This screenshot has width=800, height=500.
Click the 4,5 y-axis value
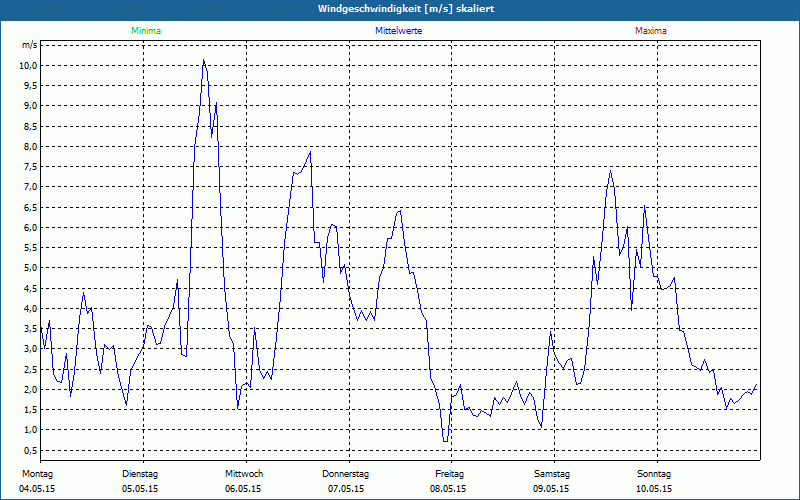(31, 288)
